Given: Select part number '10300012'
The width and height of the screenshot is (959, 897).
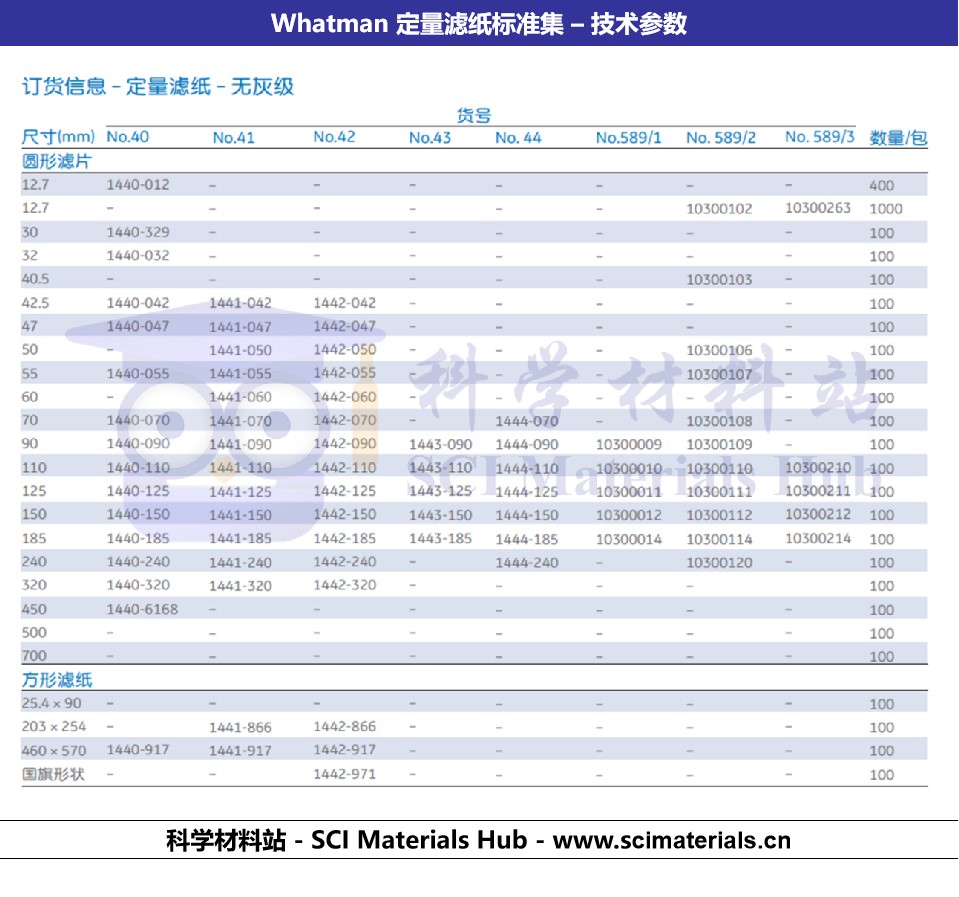Looking at the screenshot, I should click(629, 515).
